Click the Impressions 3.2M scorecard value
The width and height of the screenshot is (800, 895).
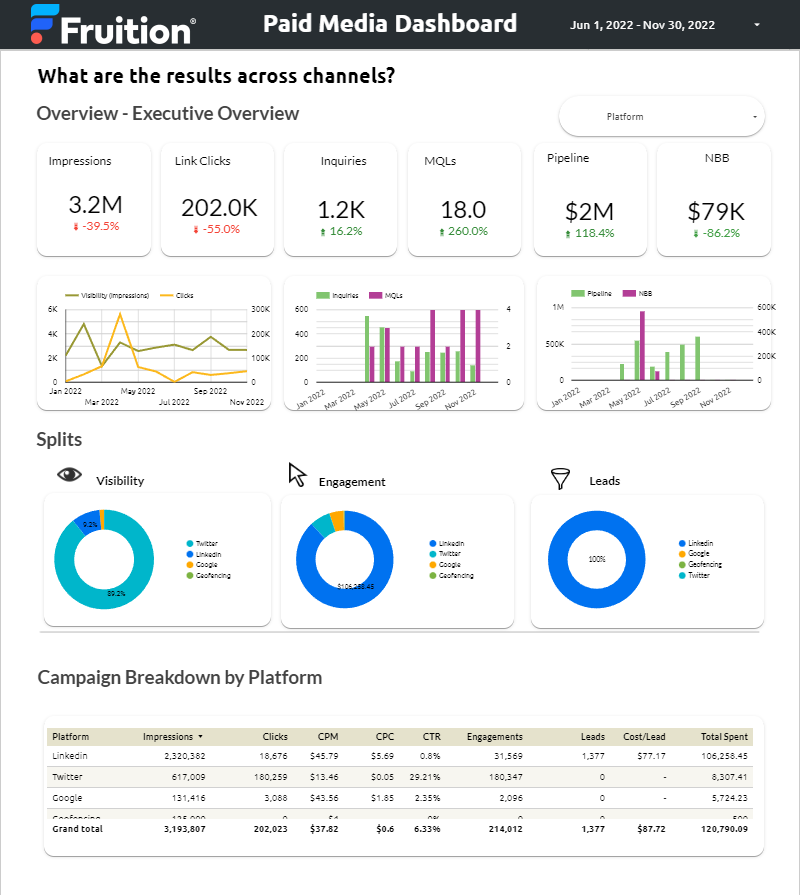(95, 204)
